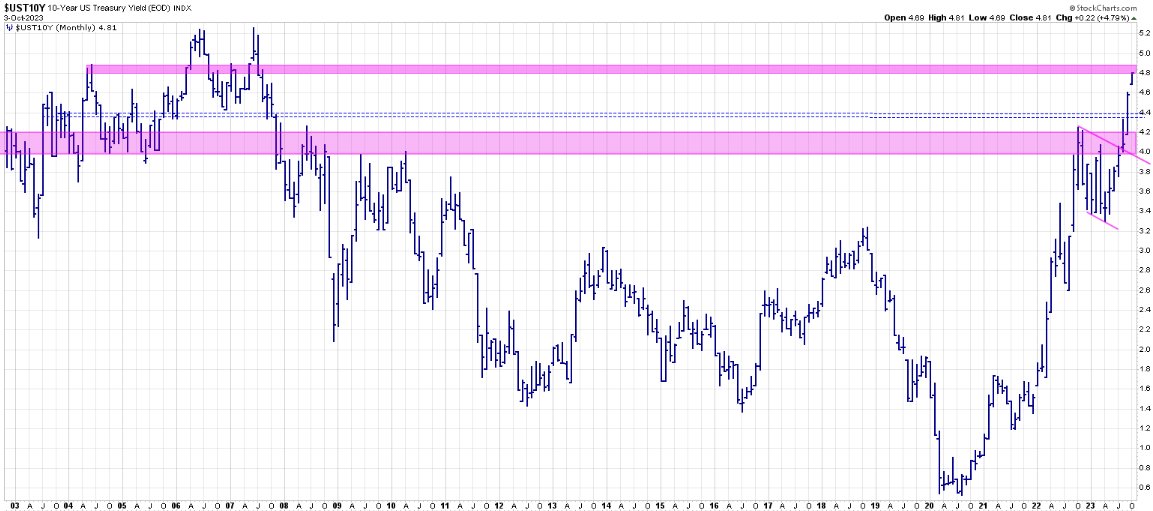Click the 04 year label on the x-axis
The image size is (1153, 511).
(68, 505)
